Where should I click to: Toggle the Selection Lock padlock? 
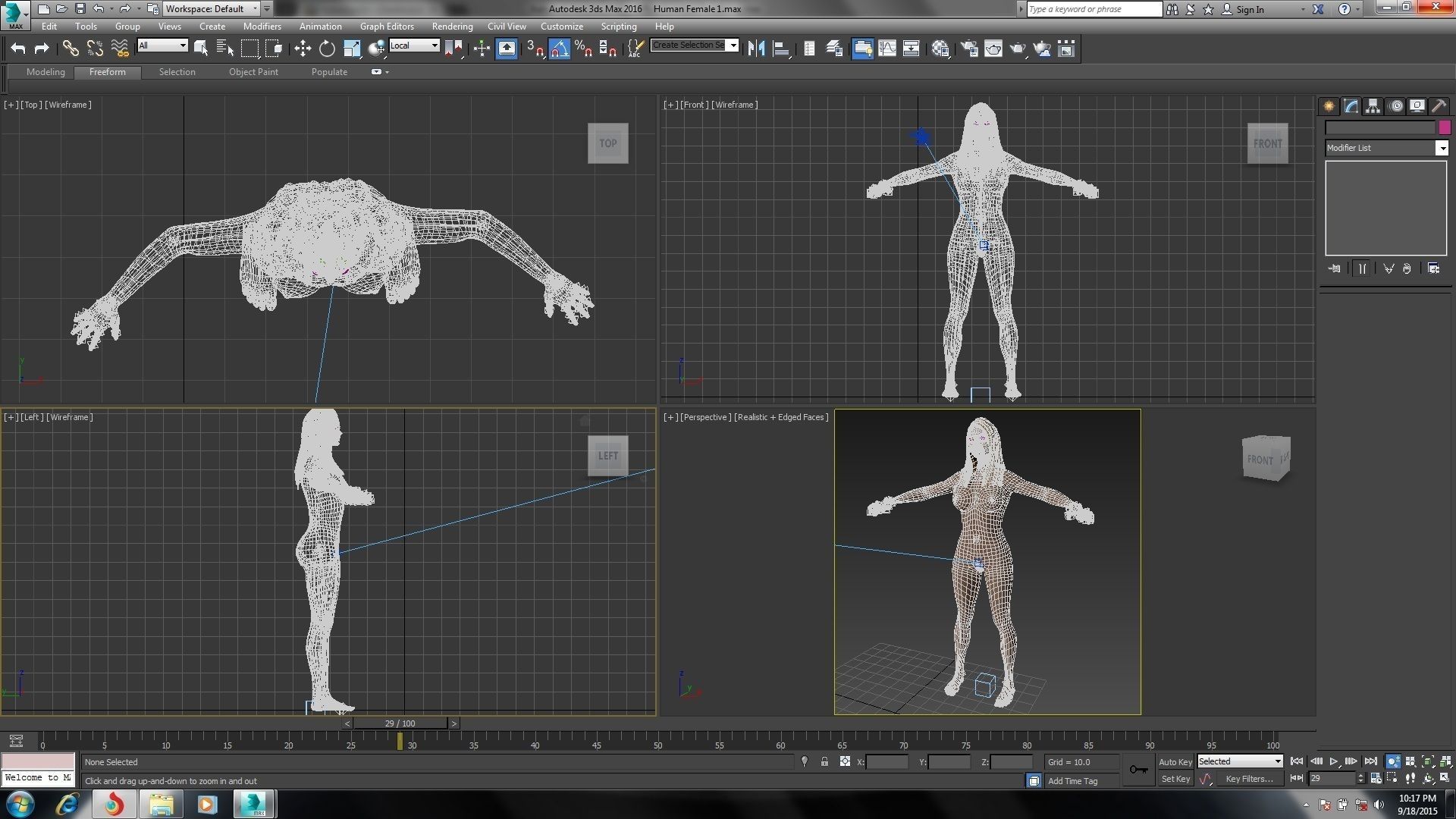click(824, 761)
